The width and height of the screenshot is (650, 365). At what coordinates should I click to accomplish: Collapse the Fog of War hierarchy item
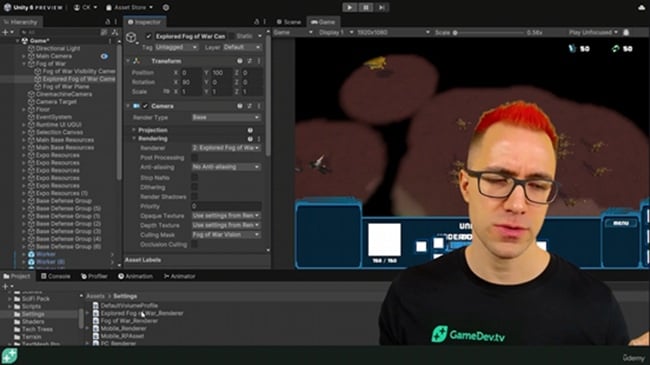pos(24,63)
